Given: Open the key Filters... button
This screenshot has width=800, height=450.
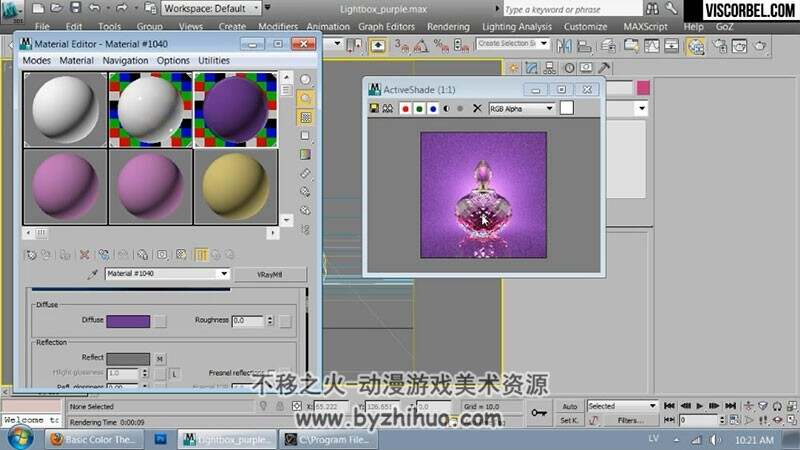Looking at the screenshot, I should [631, 420].
